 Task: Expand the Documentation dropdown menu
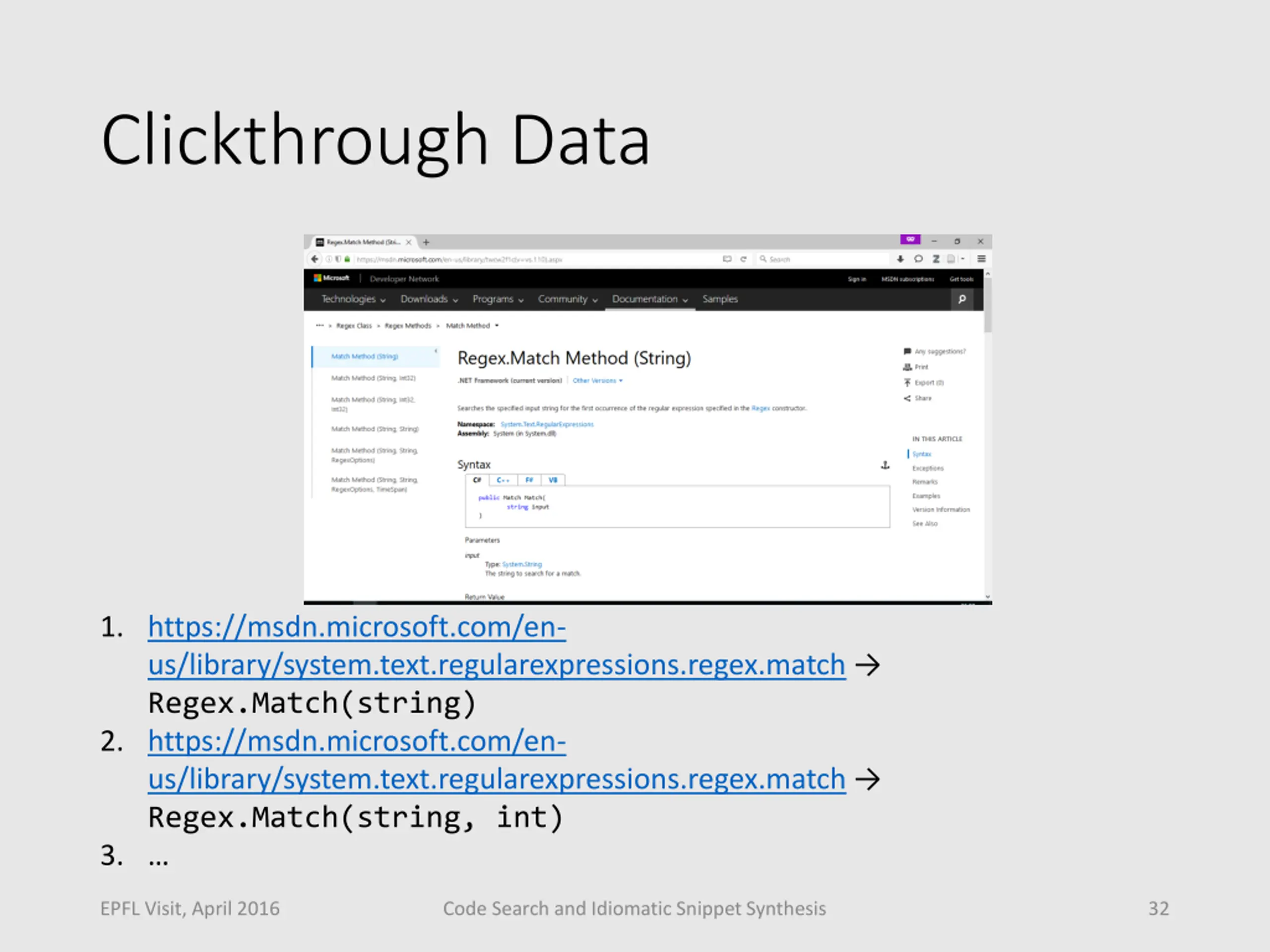click(x=649, y=299)
